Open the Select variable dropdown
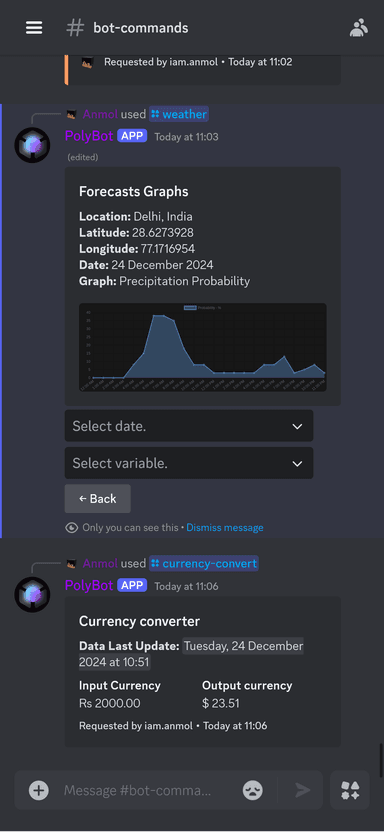Screen dimensions: 384x832 pyautogui.click(x=189, y=463)
